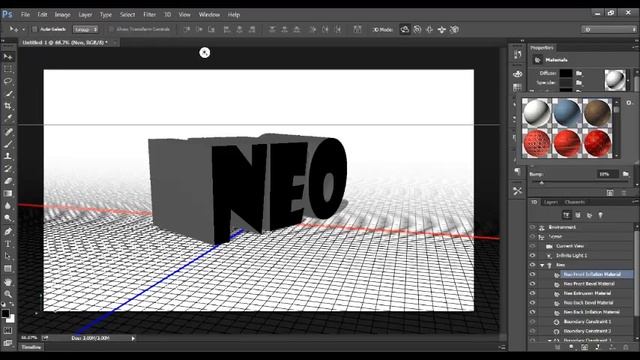640x360 pixels.
Task: Filter 3D panel by Whole Scene
Action: (x=567, y=215)
